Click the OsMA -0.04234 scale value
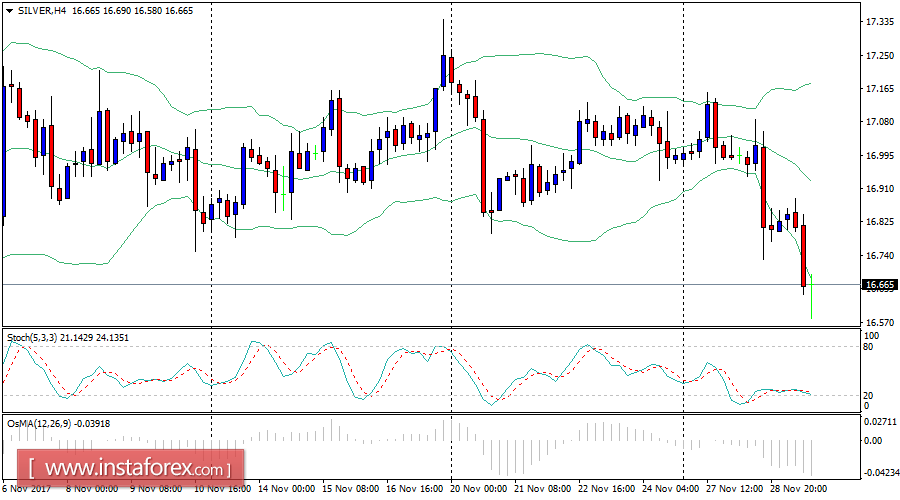The width and height of the screenshot is (900, 500). pos(880,473)
